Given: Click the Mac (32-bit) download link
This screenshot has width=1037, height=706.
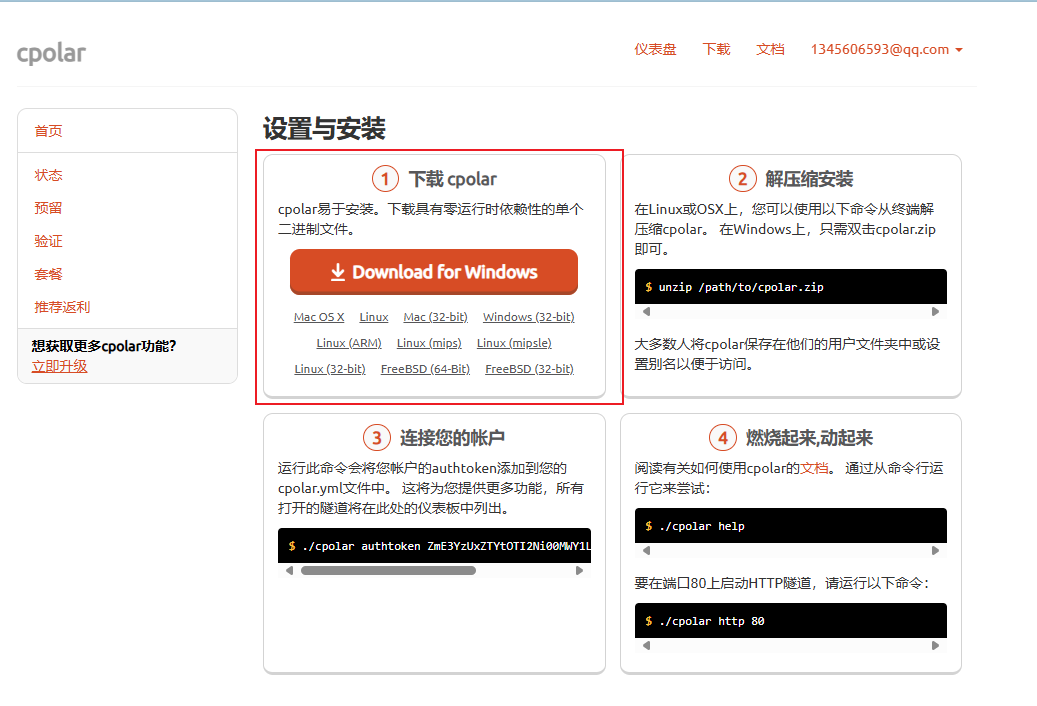Looking at the screenshot, I should coord(435,317).
